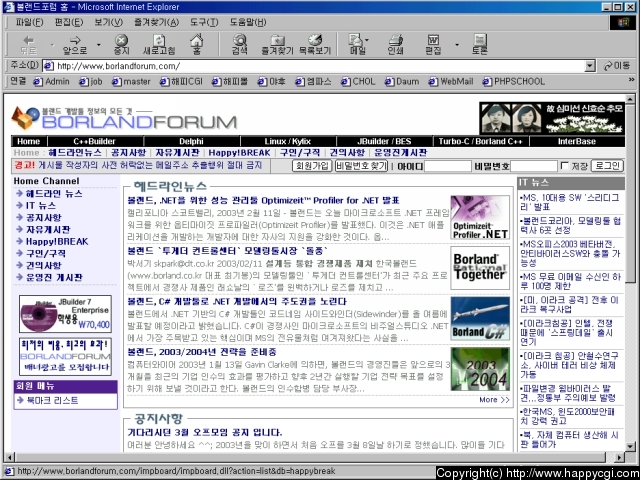Open the master links-bar shortcut

131,82
